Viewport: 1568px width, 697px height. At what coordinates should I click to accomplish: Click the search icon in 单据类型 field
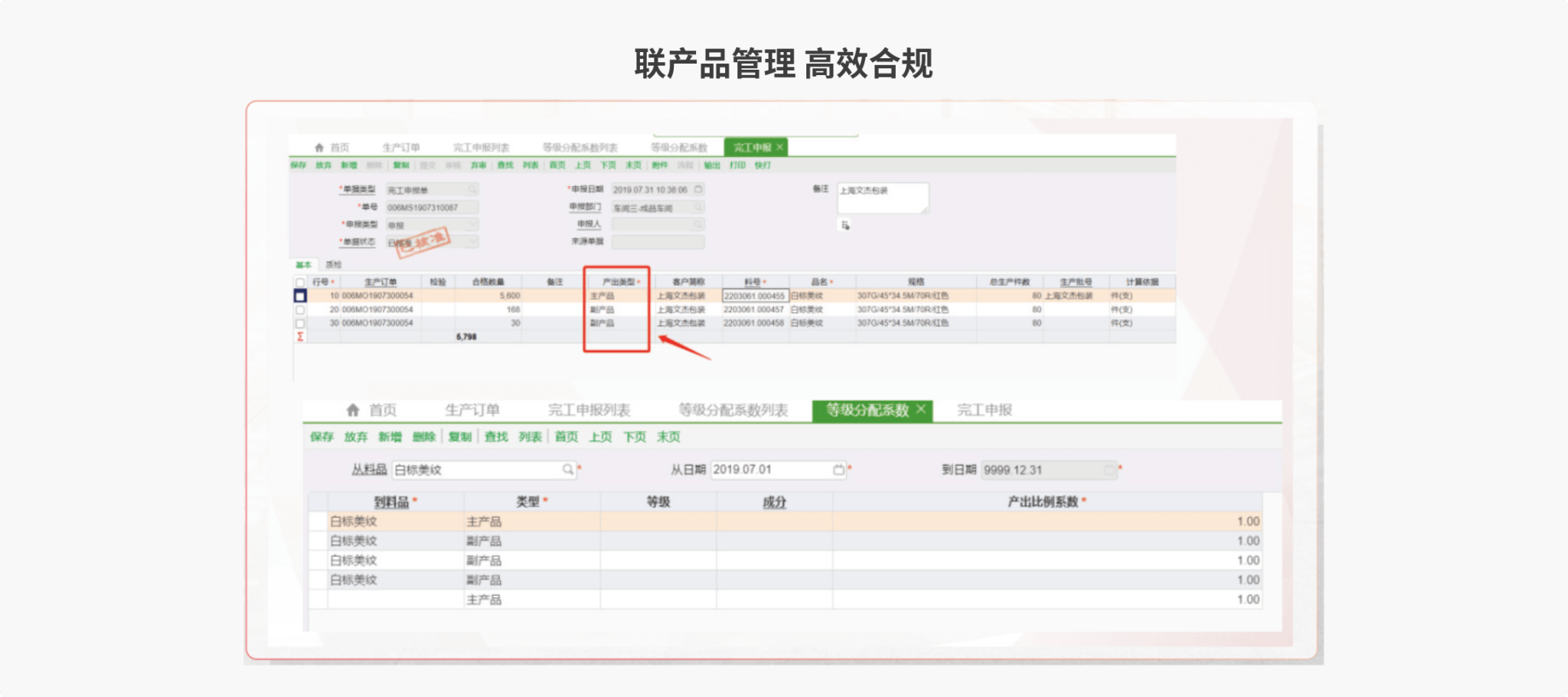point(472,189)
